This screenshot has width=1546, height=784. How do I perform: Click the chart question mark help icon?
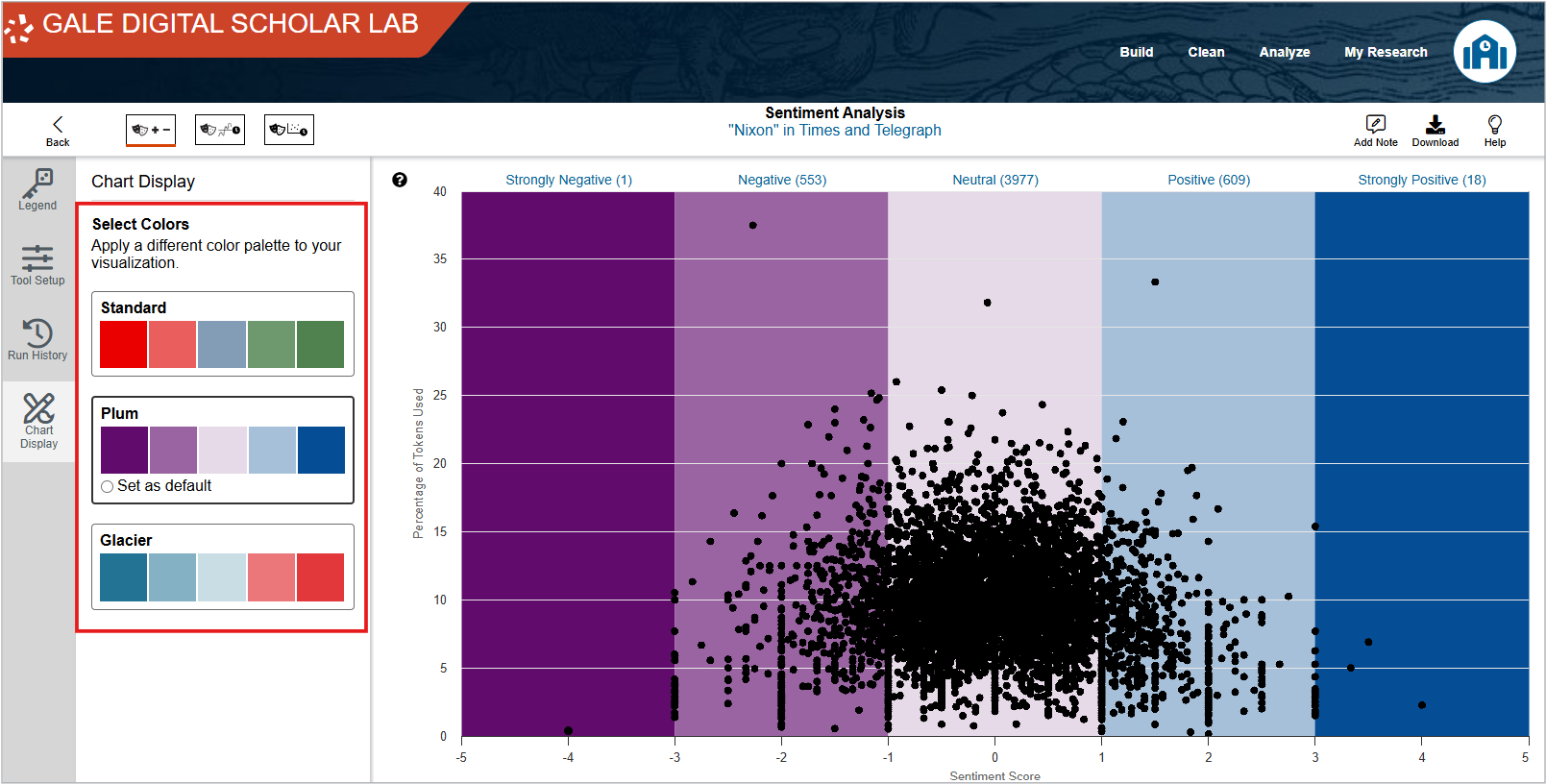pyautogui.click(x=400, y=180)
